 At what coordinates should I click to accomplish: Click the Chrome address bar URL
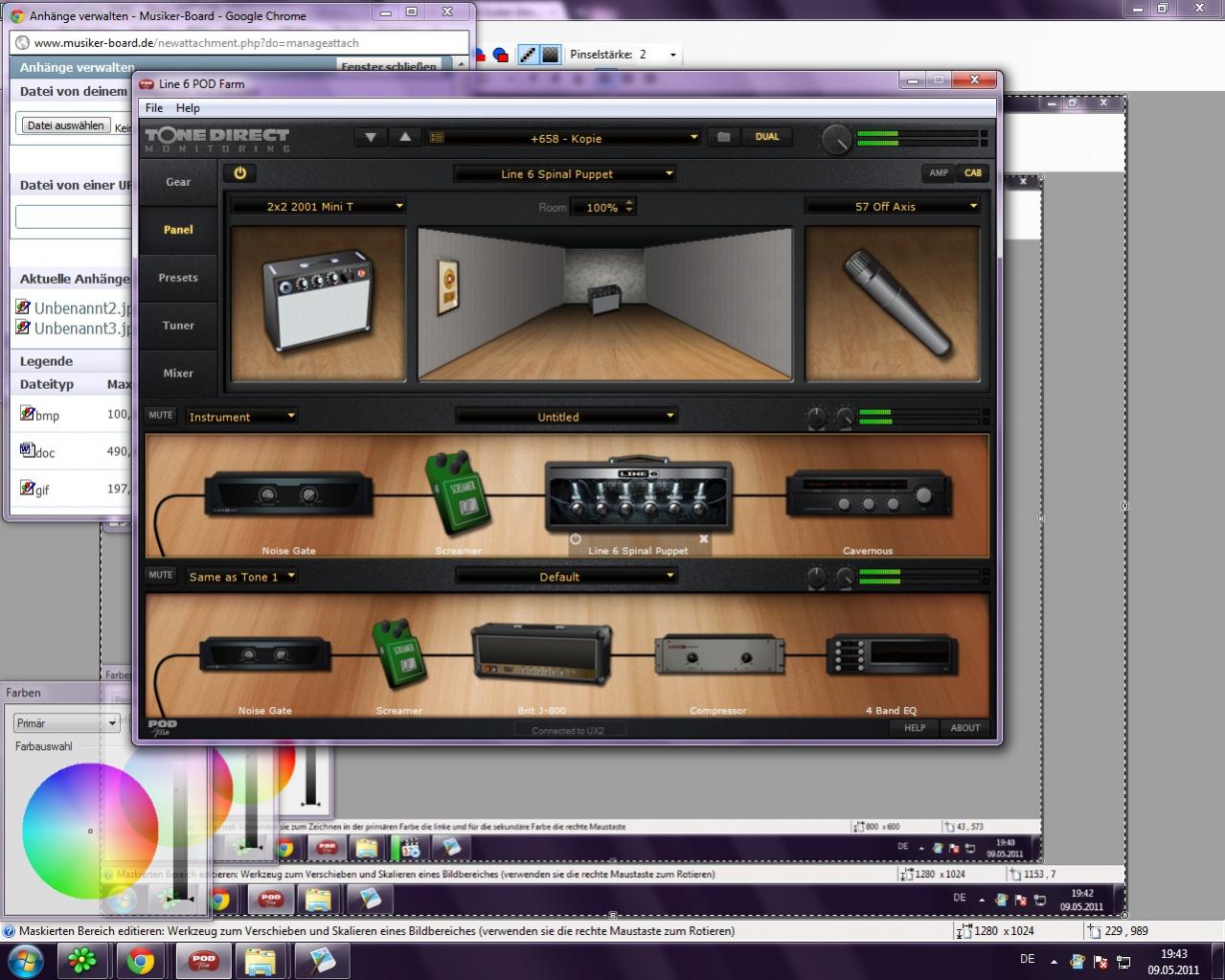point(196,43)
